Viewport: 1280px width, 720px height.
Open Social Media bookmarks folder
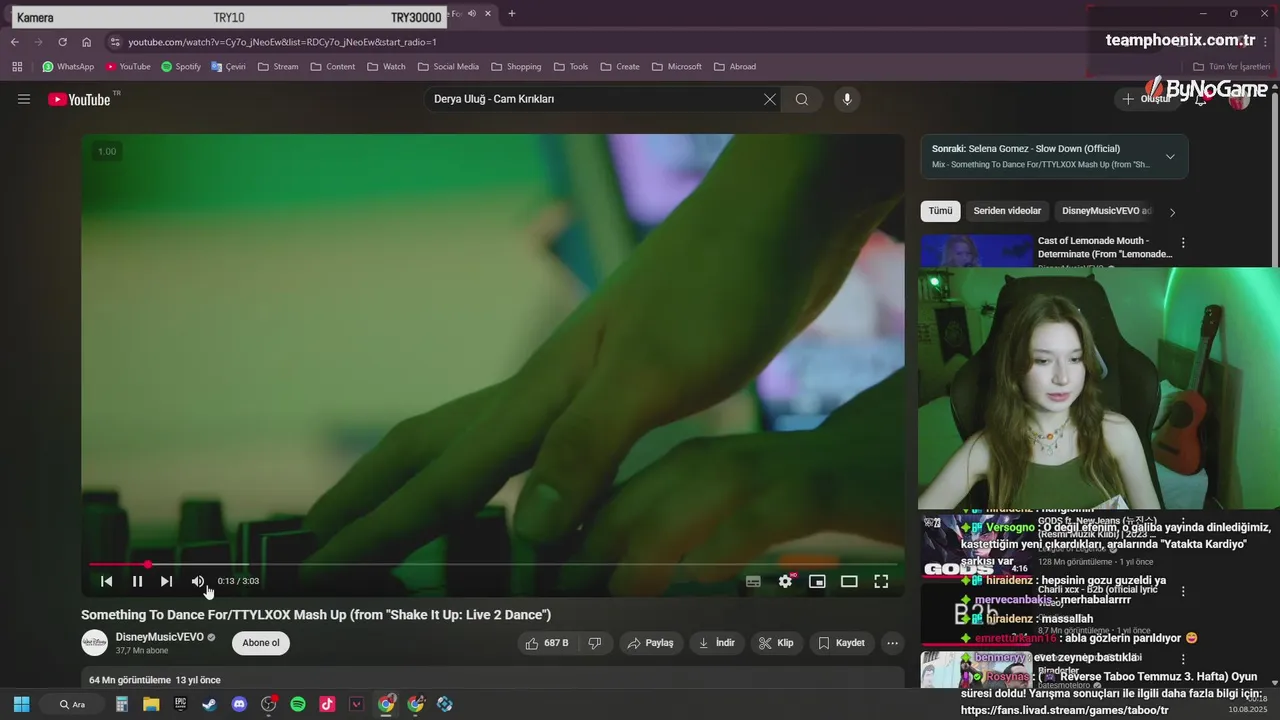click(x=448, y=67)
